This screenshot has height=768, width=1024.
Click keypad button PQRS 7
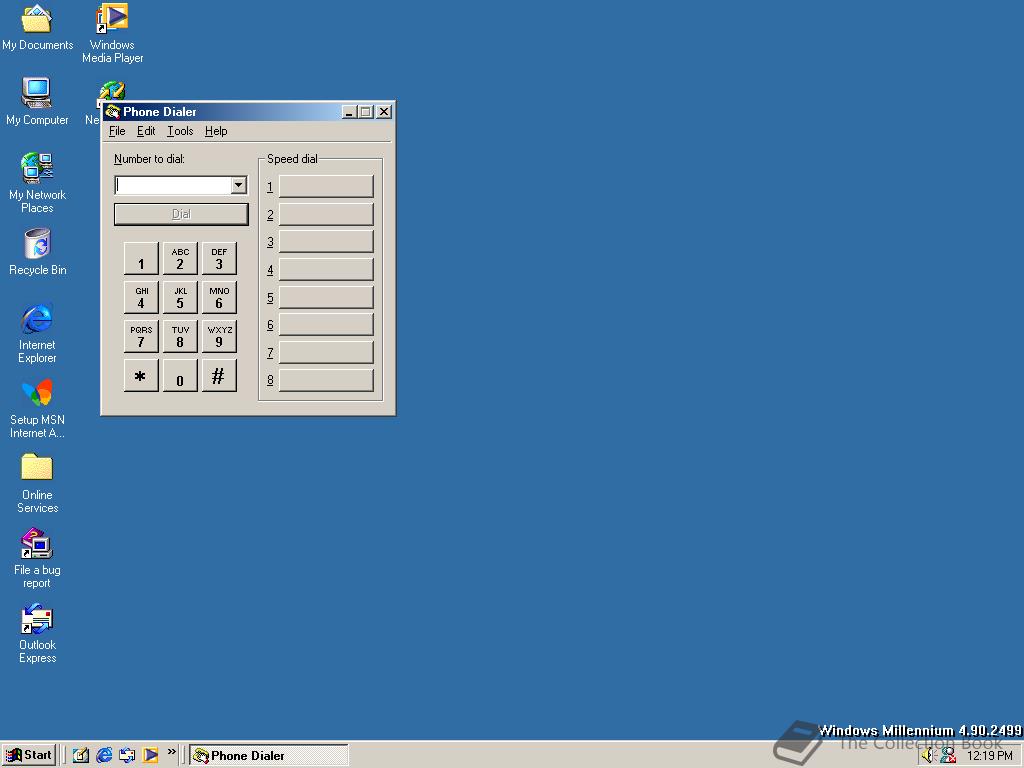pos(141,336)
